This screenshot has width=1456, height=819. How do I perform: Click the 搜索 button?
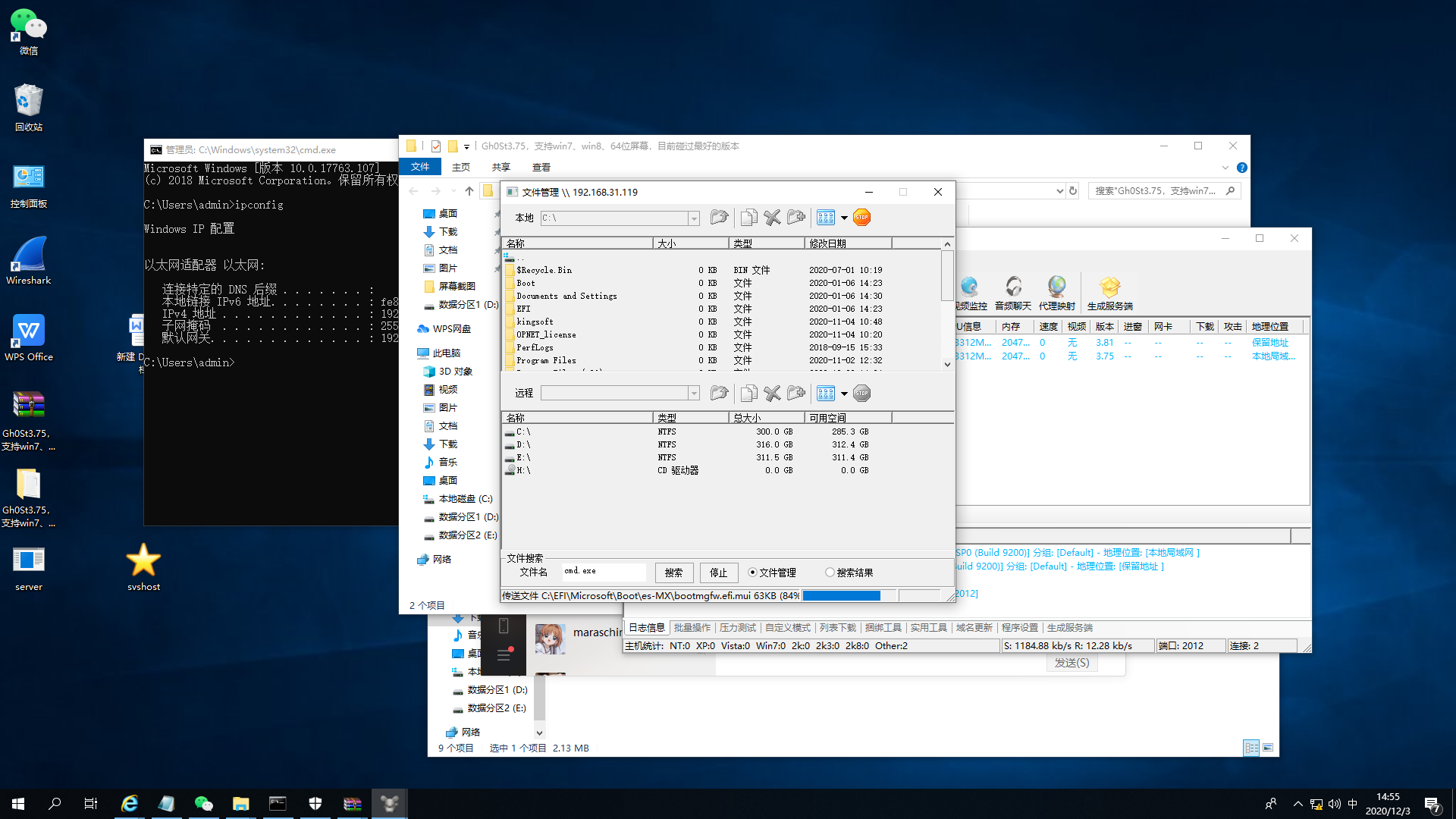[673, 573]
